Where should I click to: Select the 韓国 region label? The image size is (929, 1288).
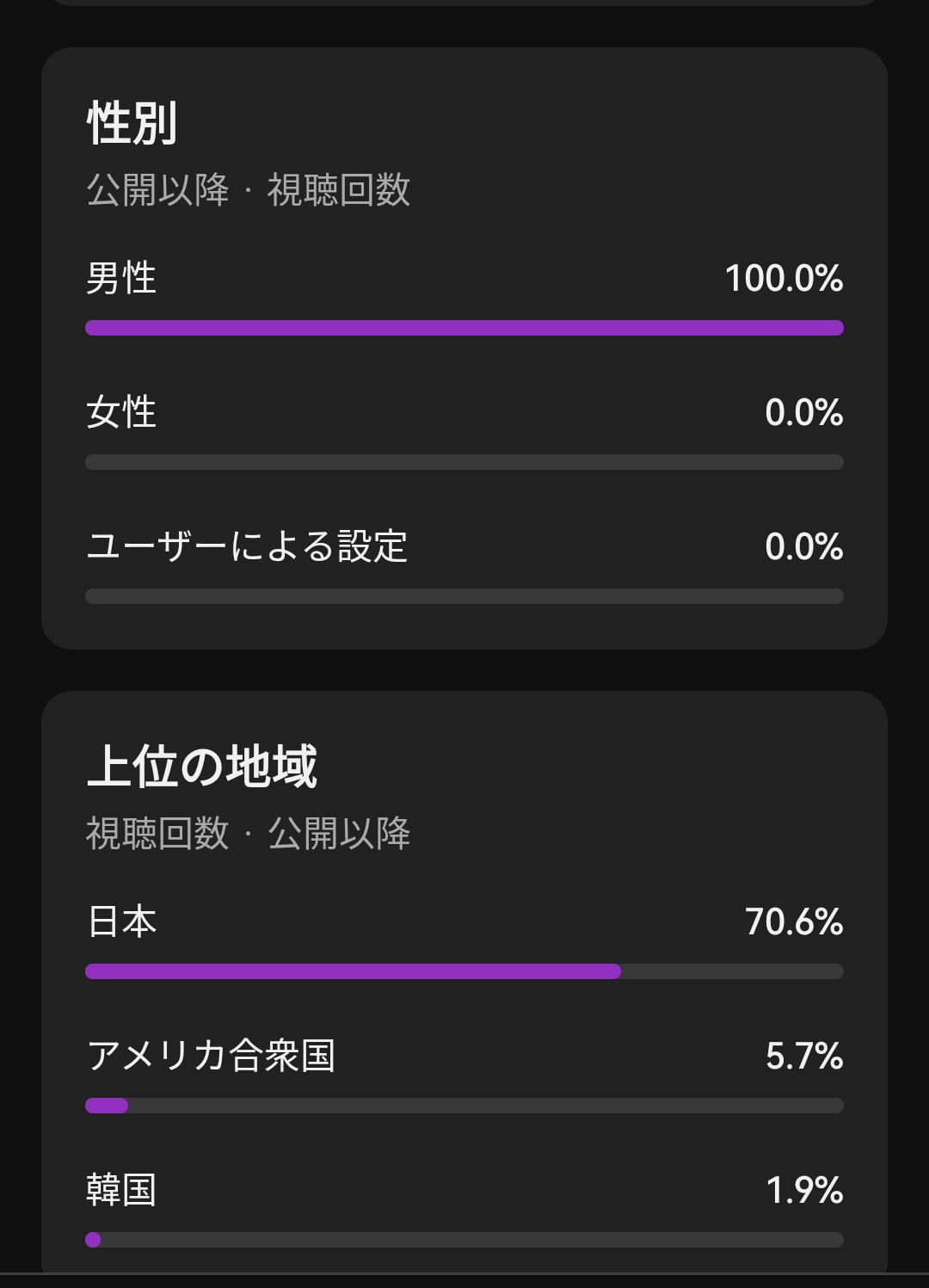pyautogui.click(x=121, y=1190)
